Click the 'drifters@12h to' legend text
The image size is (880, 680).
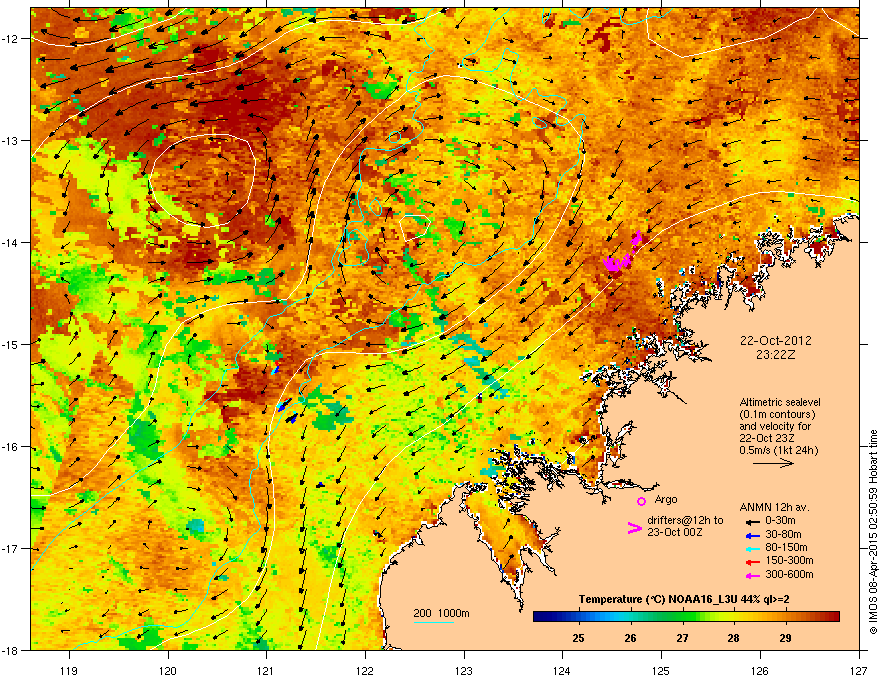click(685, 521)
